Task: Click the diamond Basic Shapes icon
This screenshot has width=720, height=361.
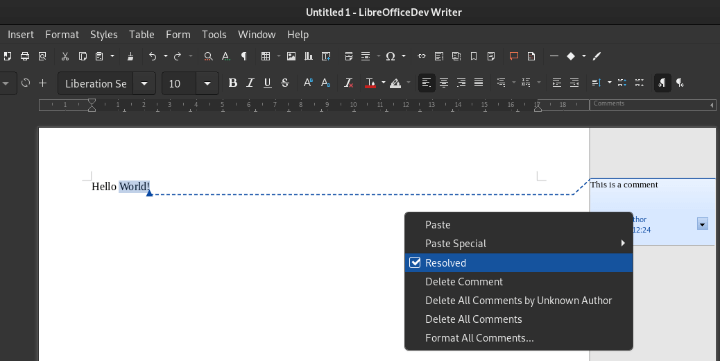Action: (x=571, y=56)
